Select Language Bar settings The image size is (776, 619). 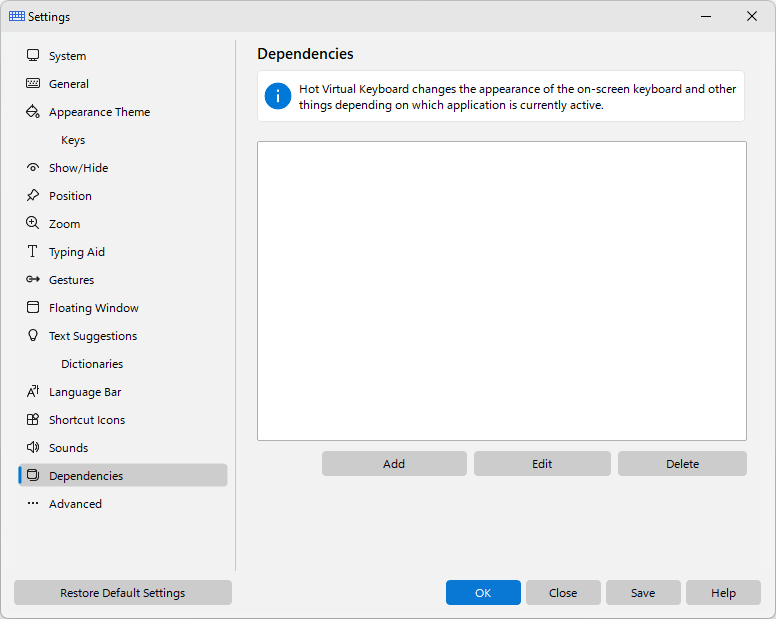[123, 392]
